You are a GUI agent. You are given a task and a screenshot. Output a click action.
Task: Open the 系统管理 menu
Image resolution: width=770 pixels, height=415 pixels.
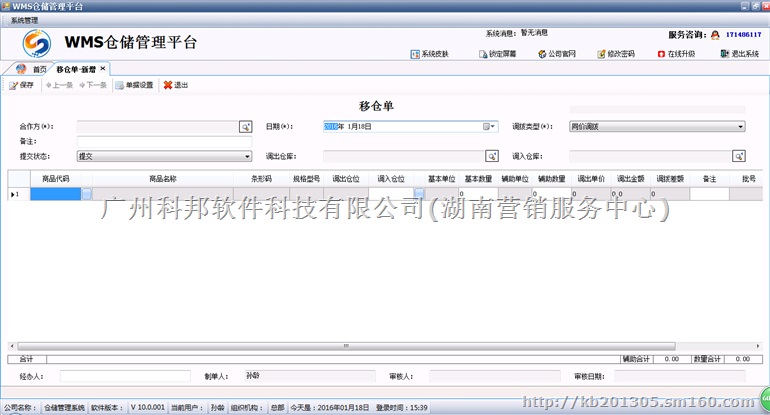click(x=24, y=20)
